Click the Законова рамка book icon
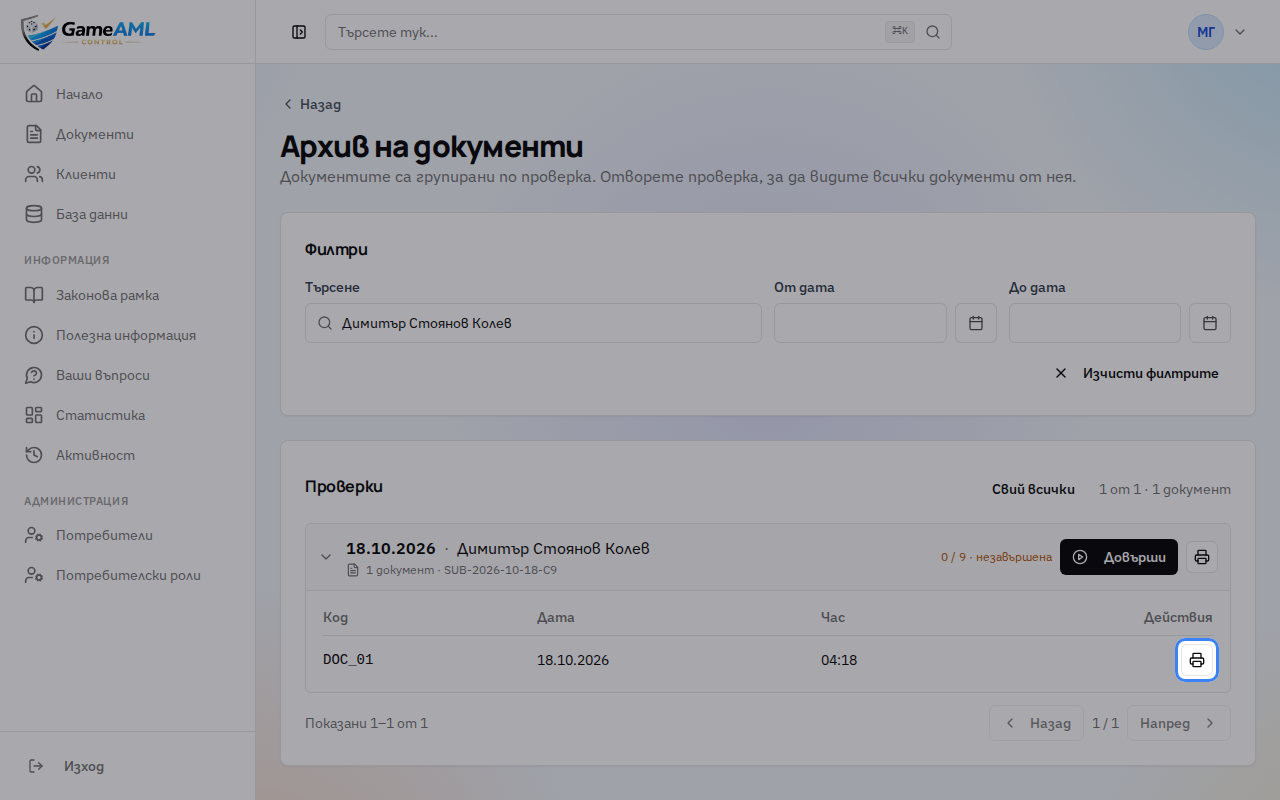This screenshot has height=800, width=1280. click(34, 295)
